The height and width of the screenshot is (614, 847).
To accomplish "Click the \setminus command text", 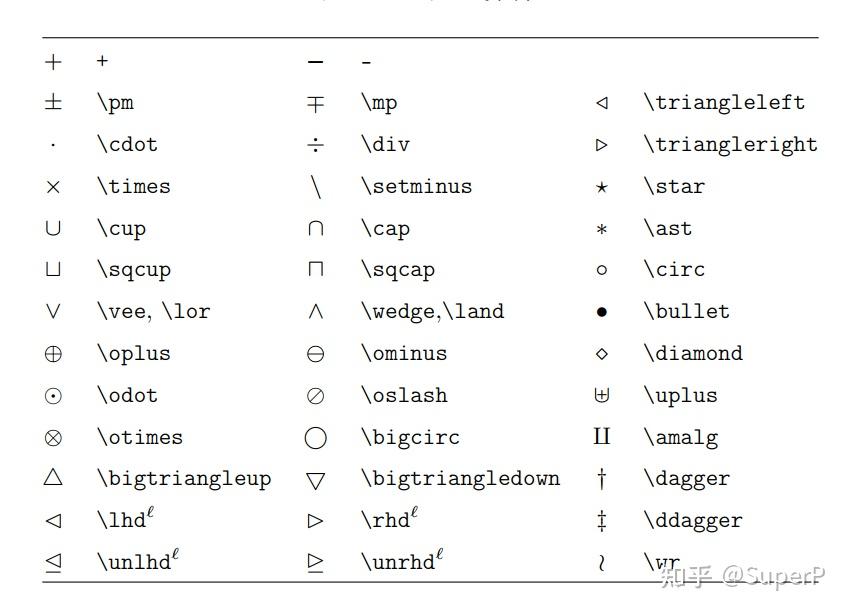I will click(416, 187).
